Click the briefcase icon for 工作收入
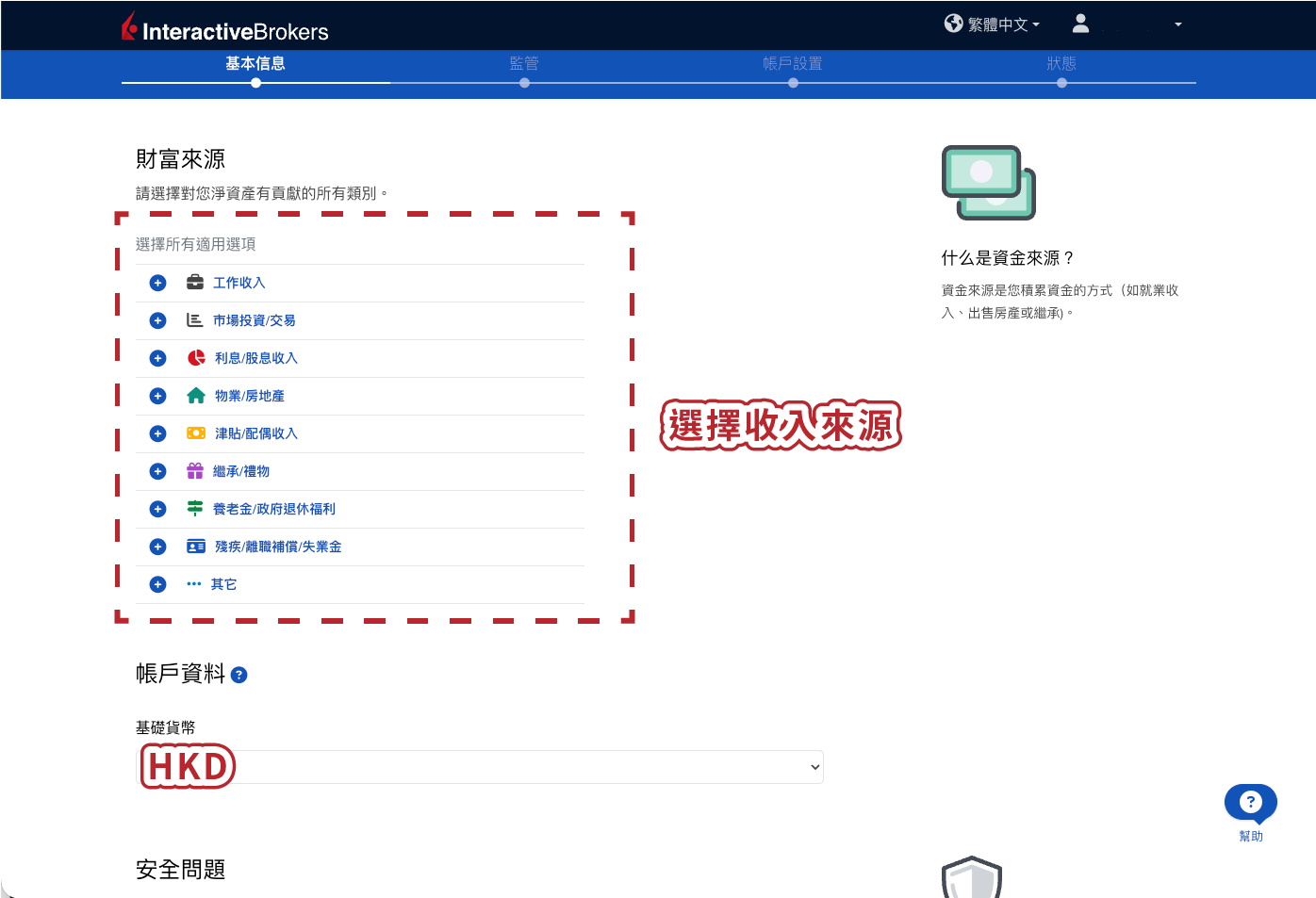 pos(195,282)
